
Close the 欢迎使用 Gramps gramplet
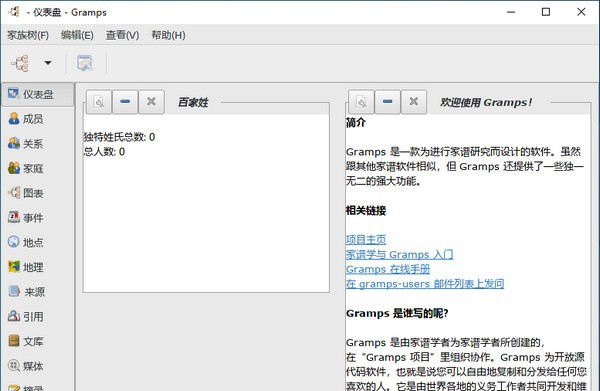pos(414,102)
